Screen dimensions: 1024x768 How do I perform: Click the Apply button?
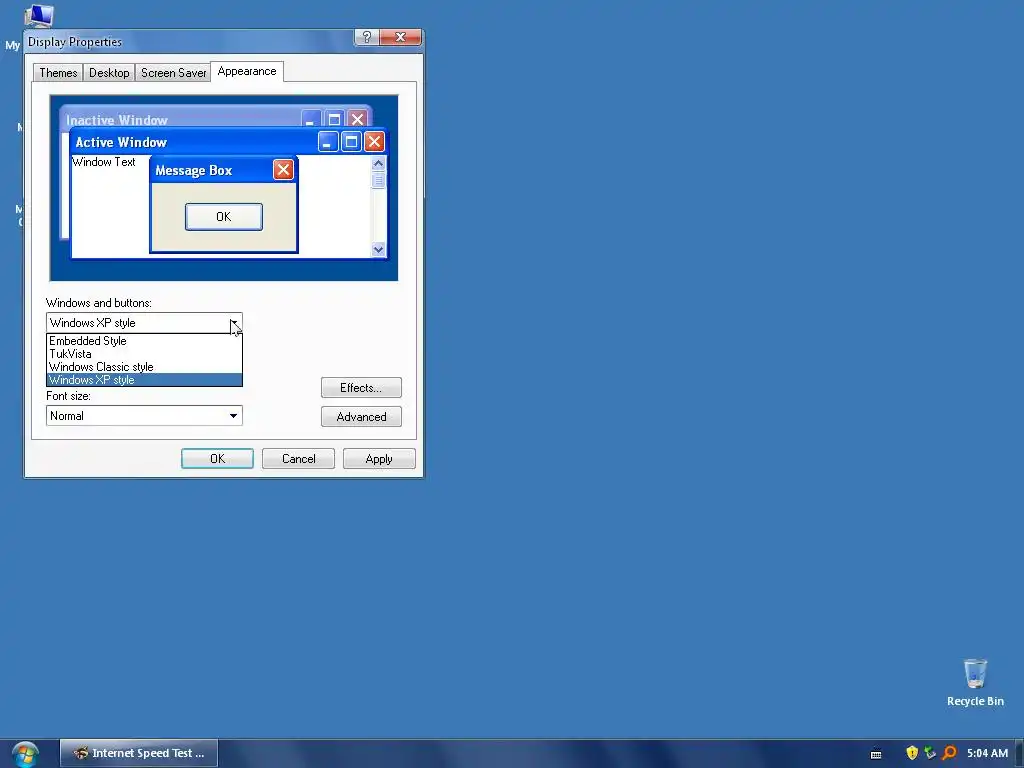379,458
